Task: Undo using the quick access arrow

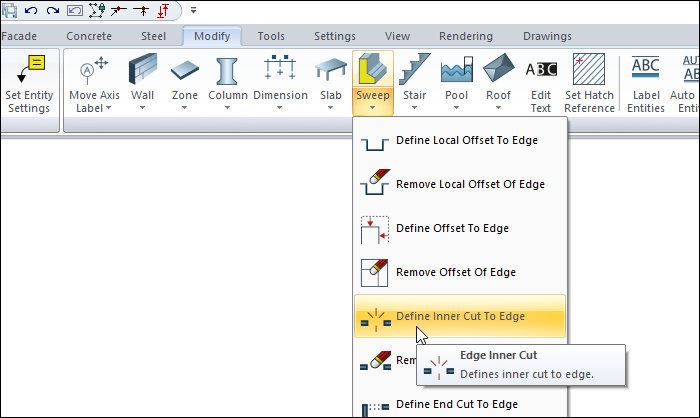Action: click(x=31, y=10)
